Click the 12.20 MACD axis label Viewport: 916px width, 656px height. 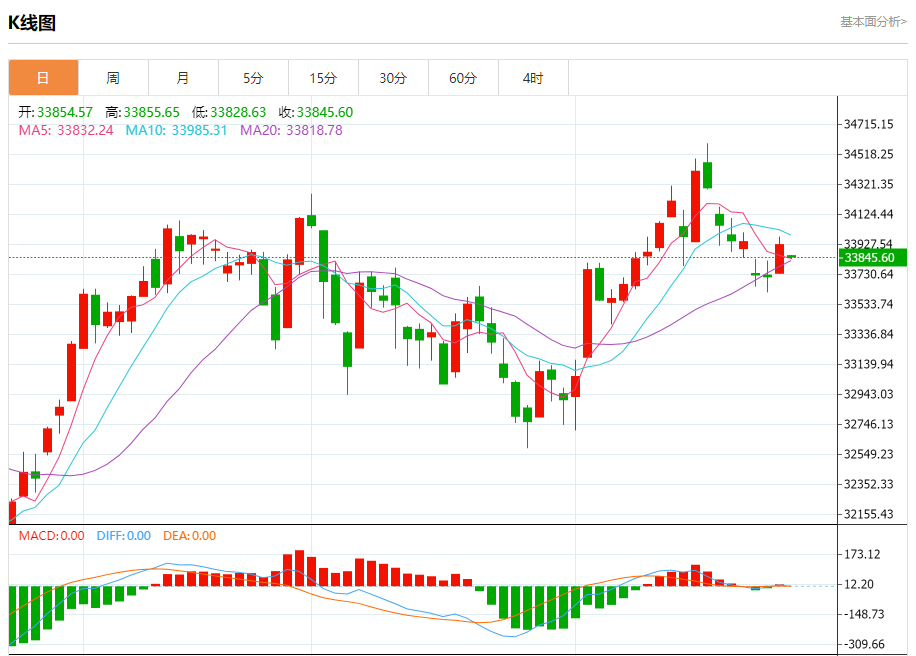(x=859, y=584)
